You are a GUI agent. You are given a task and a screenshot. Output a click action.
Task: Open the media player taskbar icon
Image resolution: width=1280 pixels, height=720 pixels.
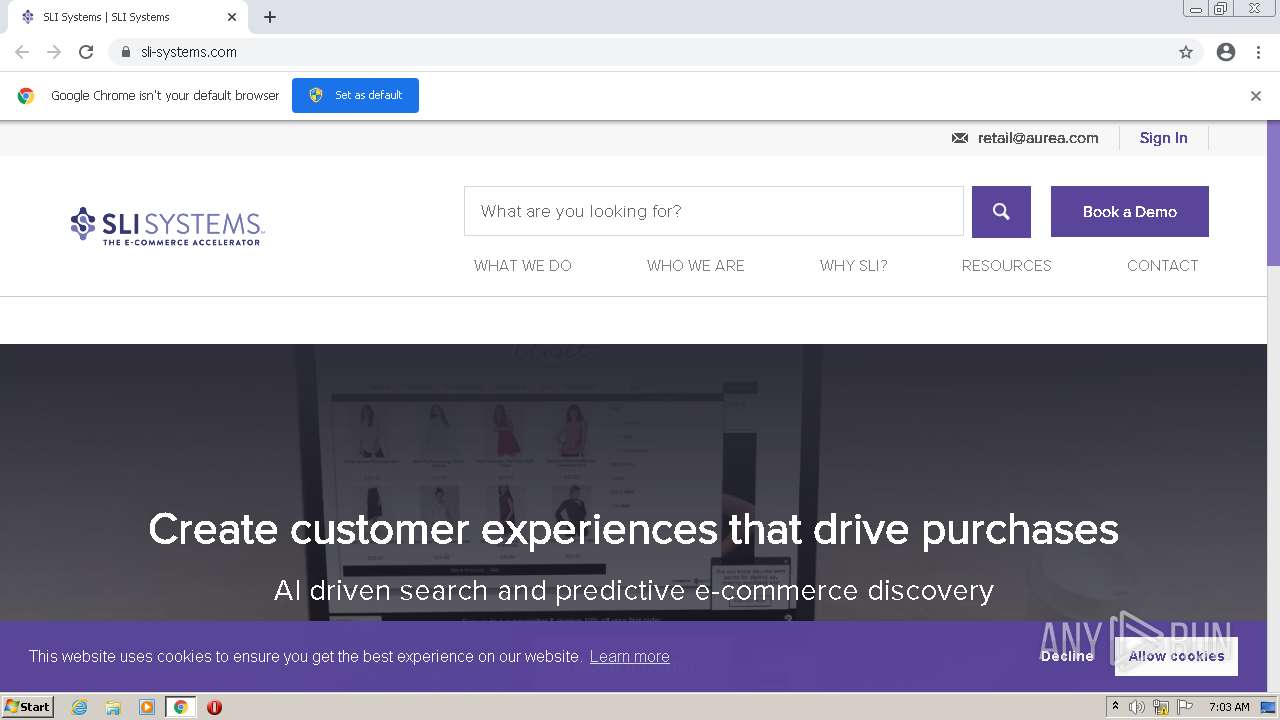(x=147, y=707)
